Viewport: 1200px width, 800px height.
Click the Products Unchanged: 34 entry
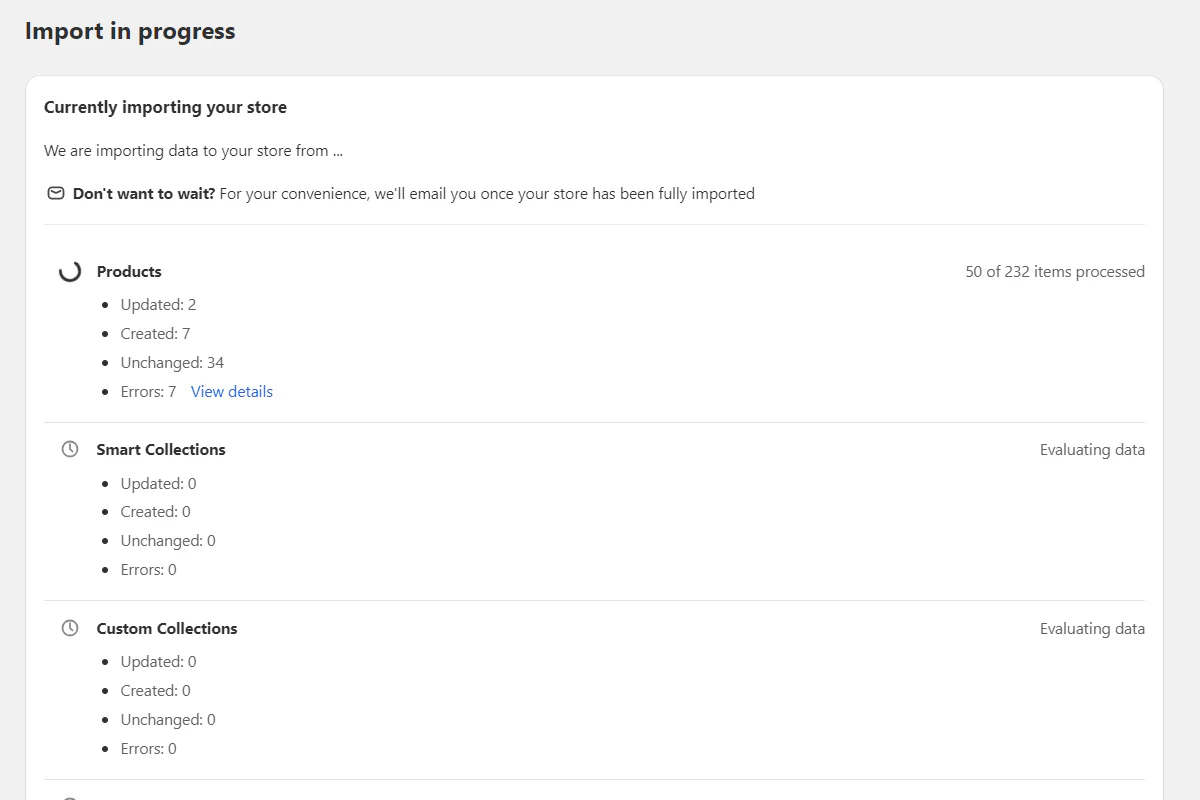(172, 363)
